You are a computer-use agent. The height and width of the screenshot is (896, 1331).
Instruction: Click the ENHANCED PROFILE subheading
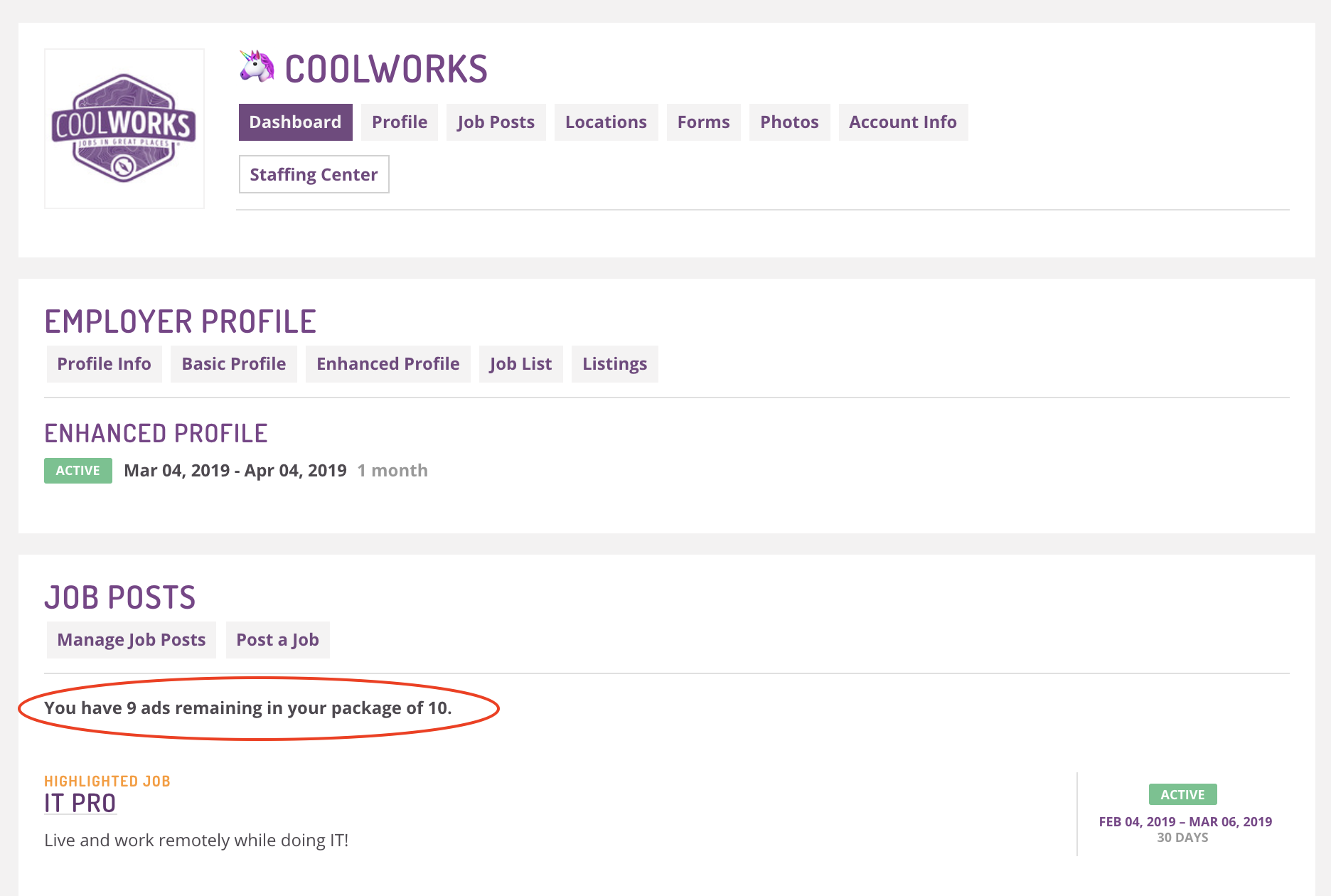(x=156, y=433)
